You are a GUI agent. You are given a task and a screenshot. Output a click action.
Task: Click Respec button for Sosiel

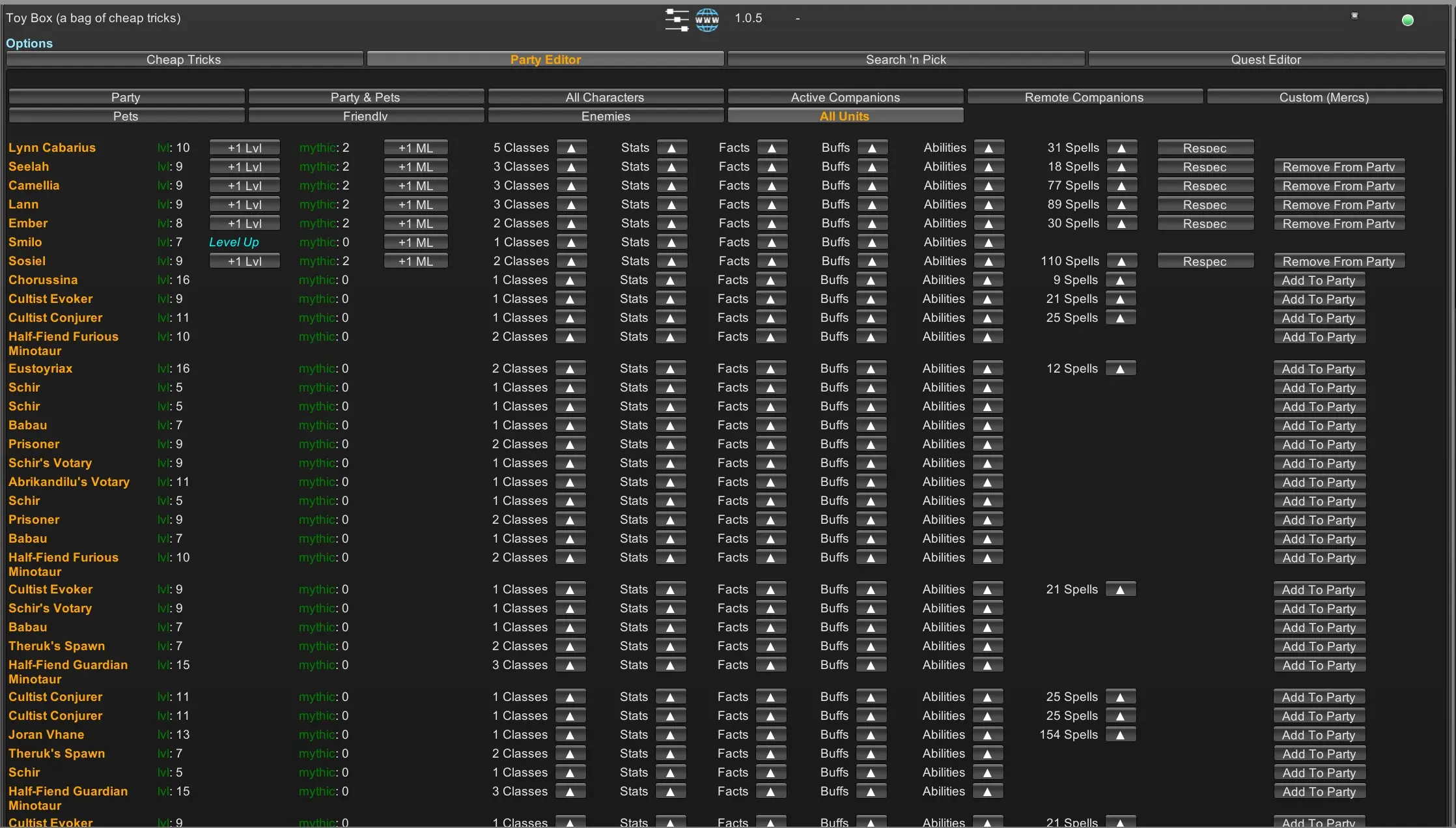click(1205, 261)
